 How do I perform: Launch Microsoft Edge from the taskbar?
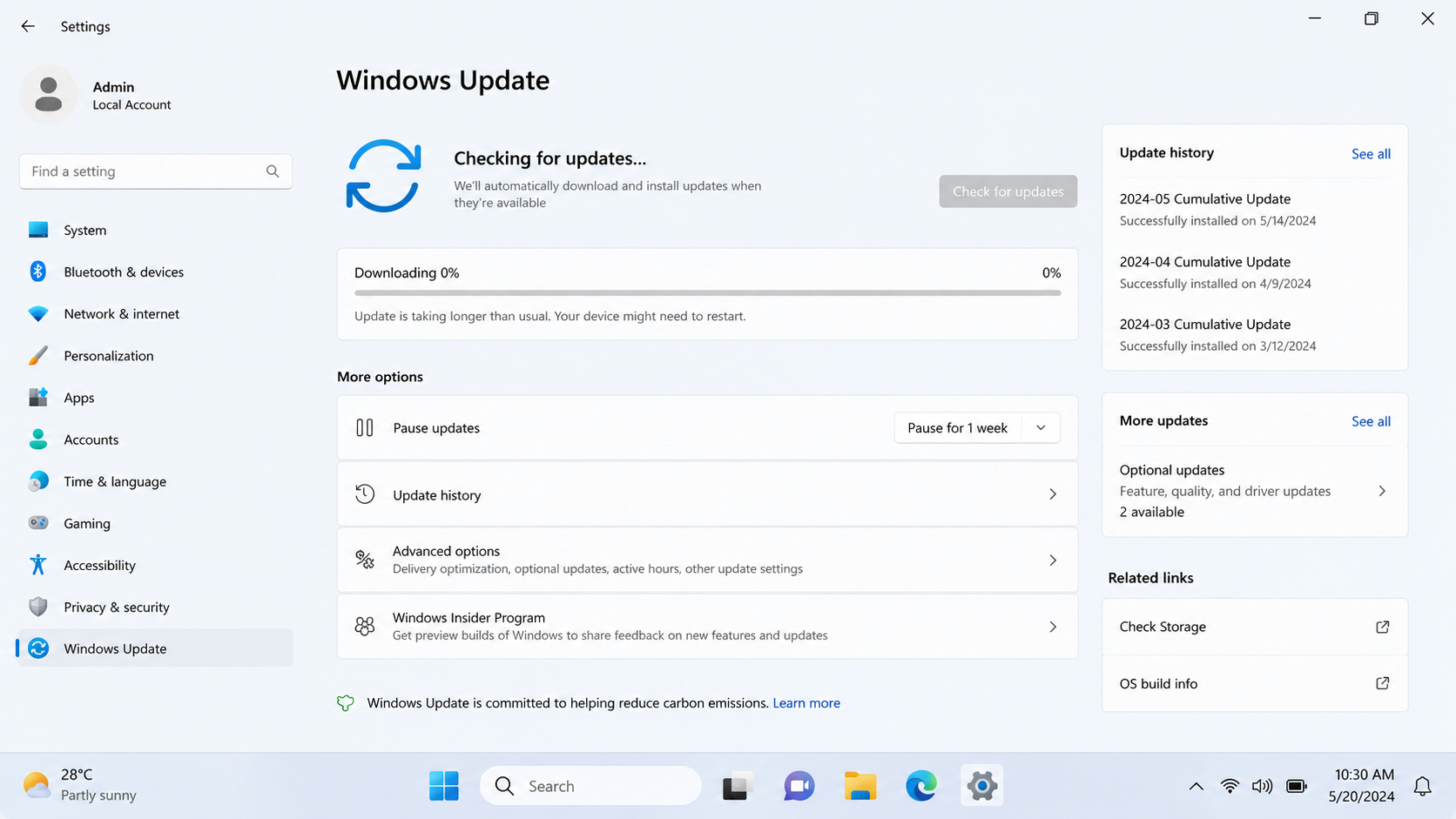tap(921, 786)
